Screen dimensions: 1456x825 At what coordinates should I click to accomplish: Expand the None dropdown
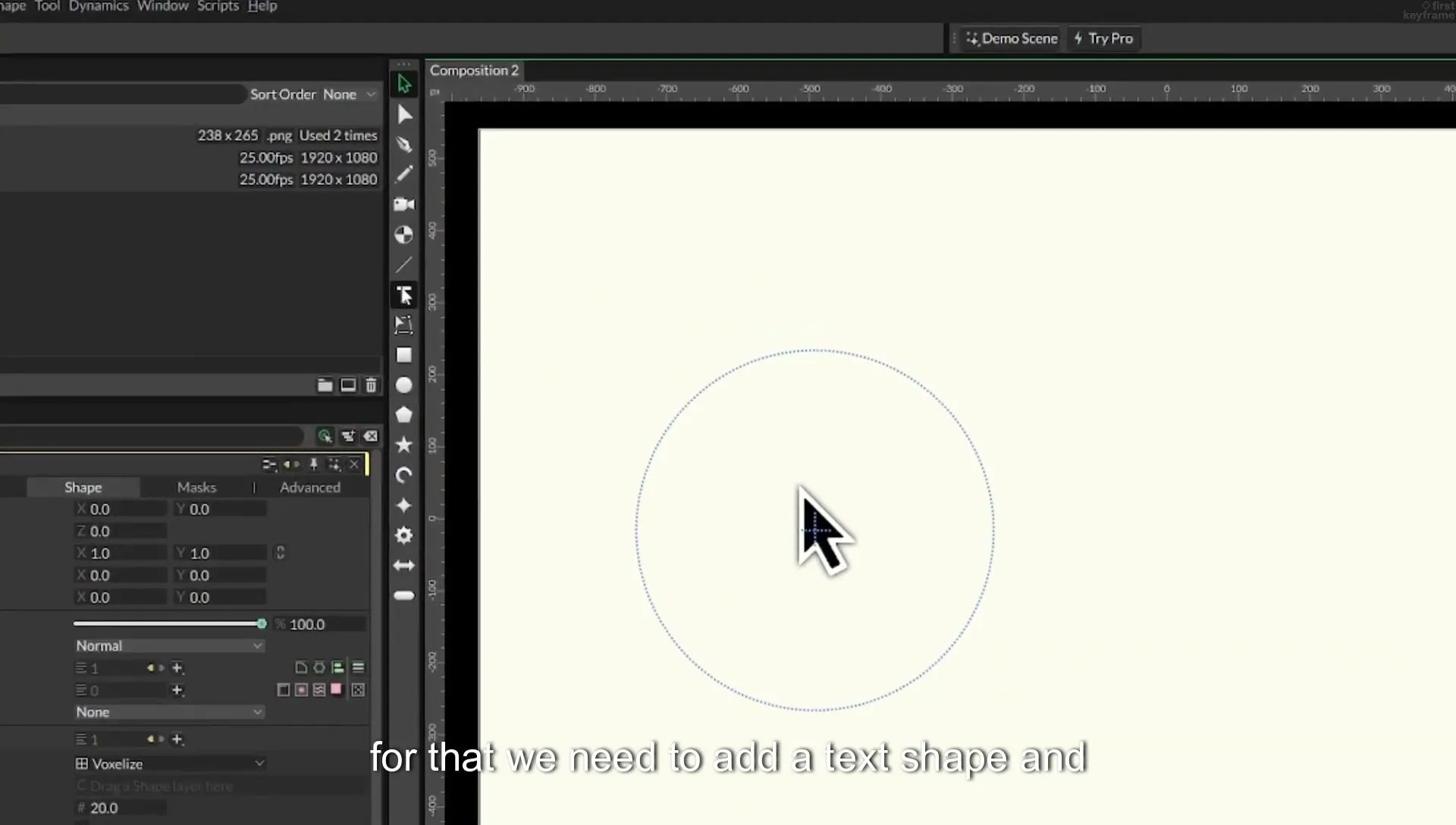point(169,713)
